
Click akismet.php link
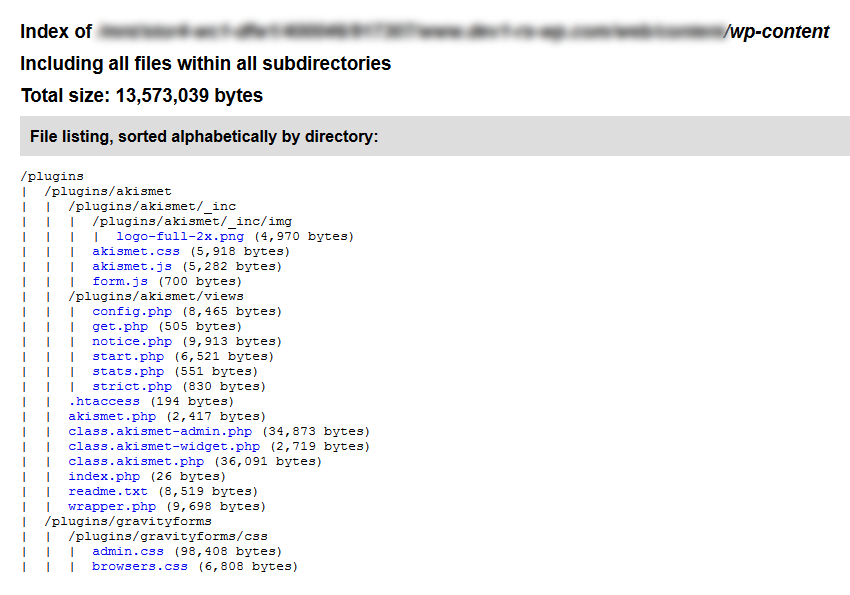[x=112, y=416]
